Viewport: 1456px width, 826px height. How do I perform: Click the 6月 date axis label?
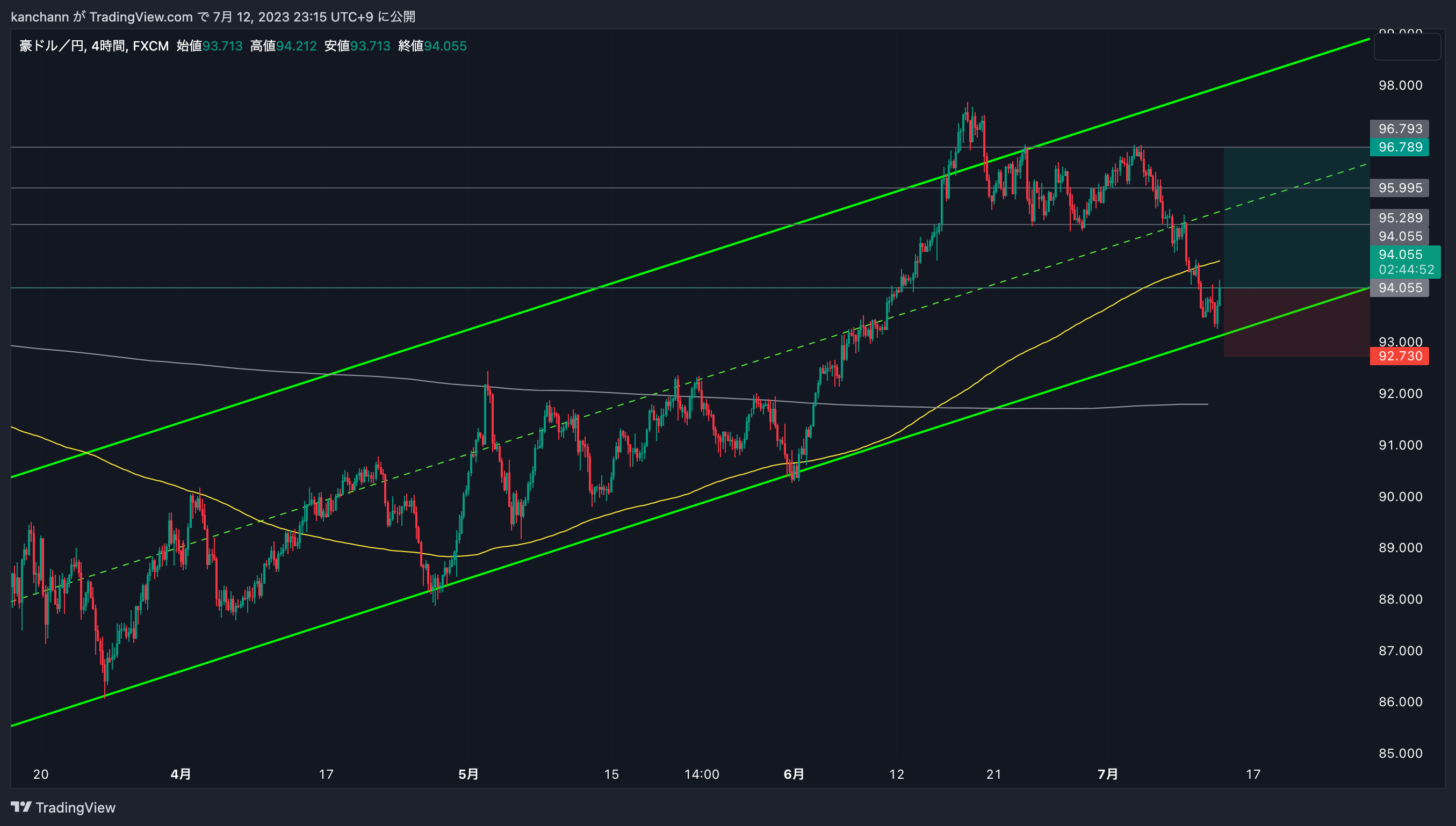[x=794, y=774]
